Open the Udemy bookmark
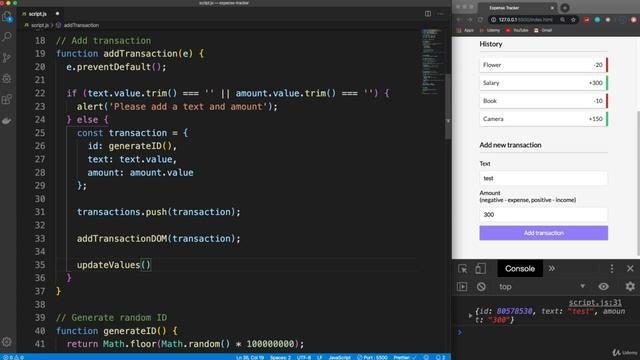The image size is (640, 360). point(489,30)
